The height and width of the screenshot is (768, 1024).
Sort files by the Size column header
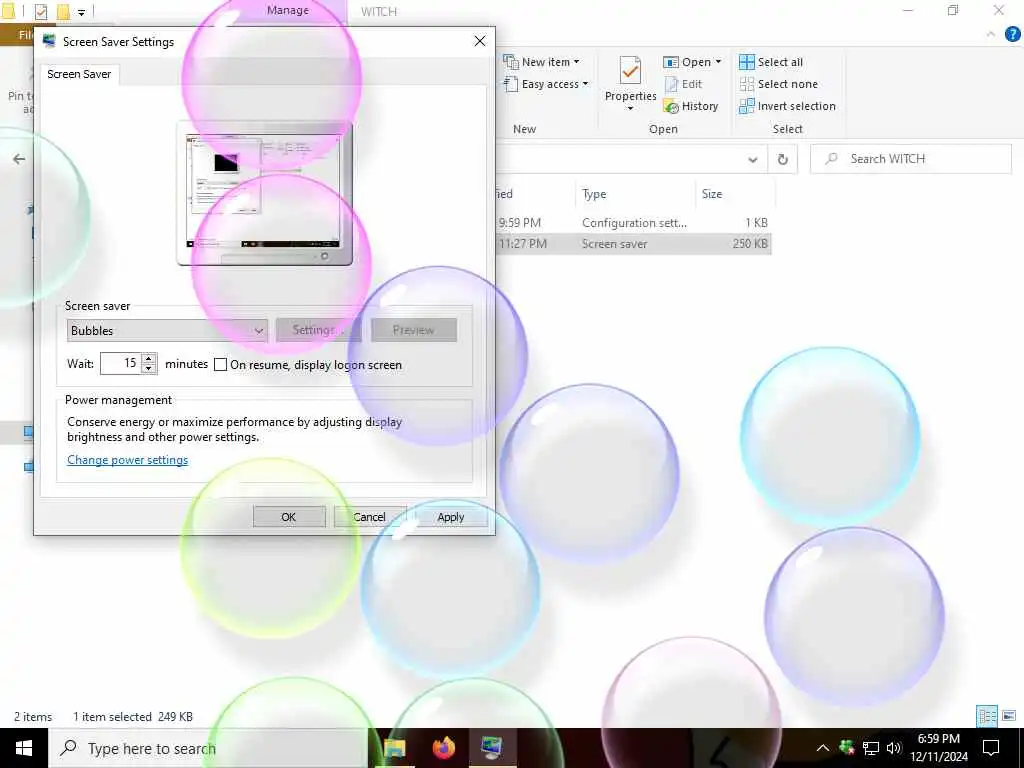(x=735, y=194)
